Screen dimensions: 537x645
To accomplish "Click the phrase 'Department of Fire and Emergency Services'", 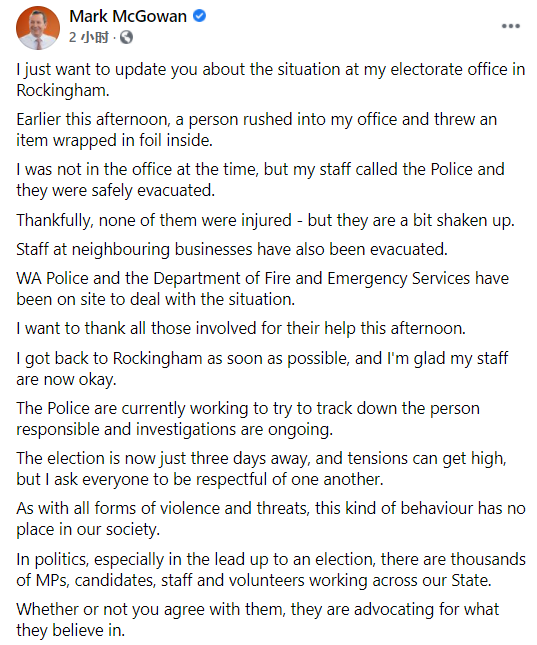I will point(312,278).
